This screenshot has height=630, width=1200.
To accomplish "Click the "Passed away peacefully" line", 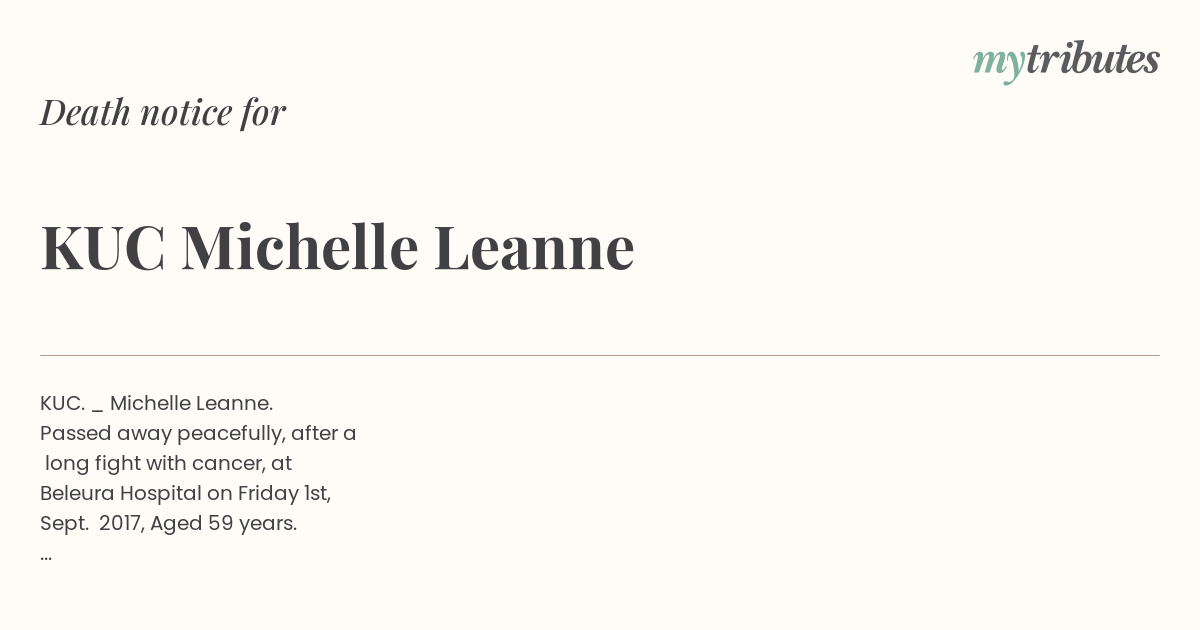I will (198, 433).
